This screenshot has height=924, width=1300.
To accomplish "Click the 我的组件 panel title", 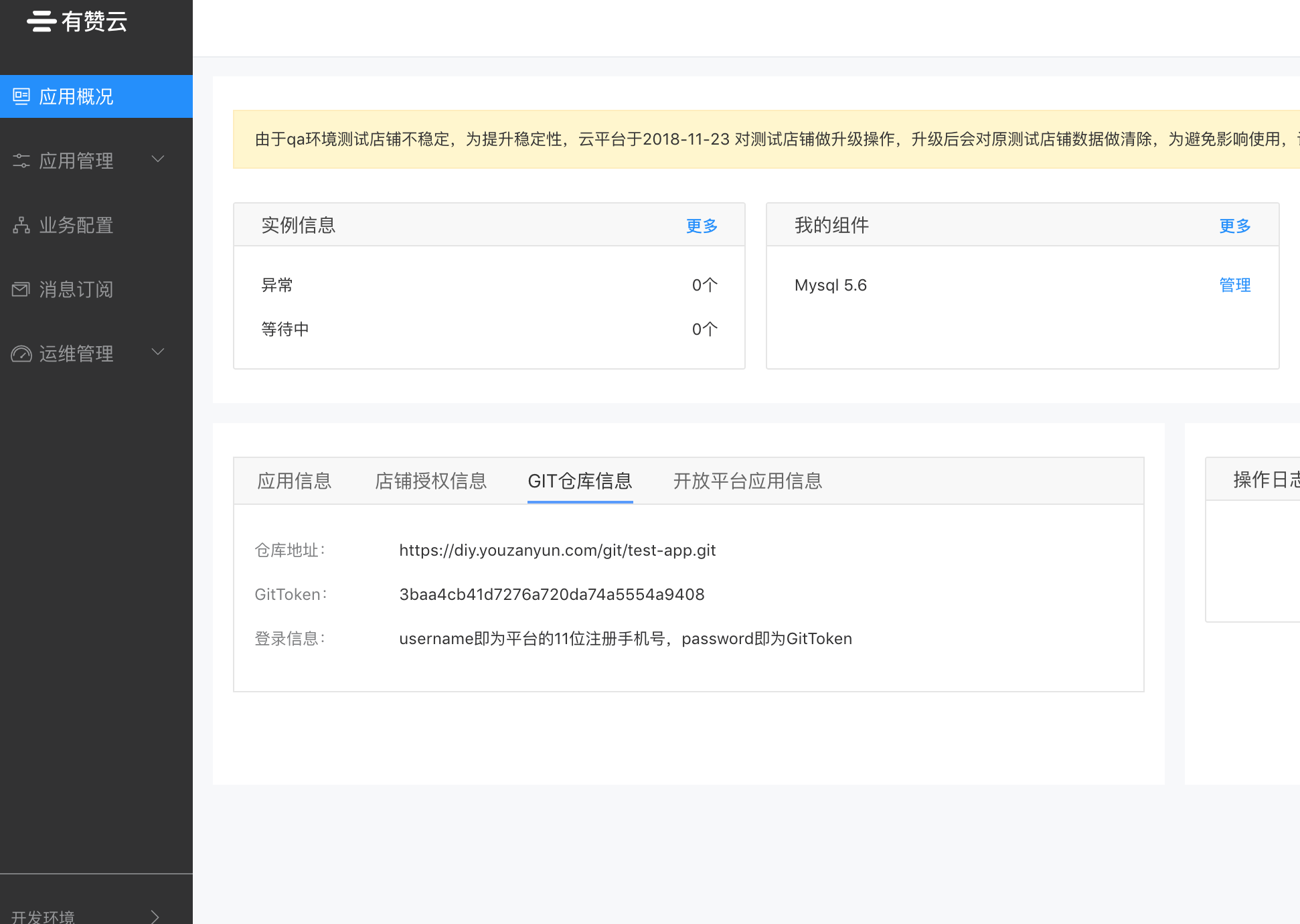I will click(x=831, y=225).
